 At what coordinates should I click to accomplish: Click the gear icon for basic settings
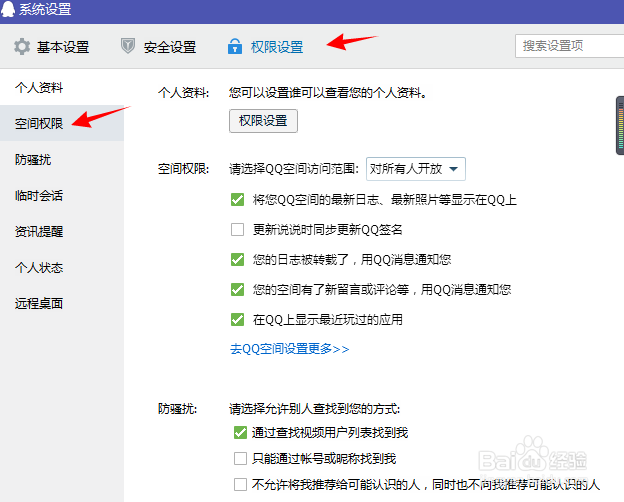point(21,47)
